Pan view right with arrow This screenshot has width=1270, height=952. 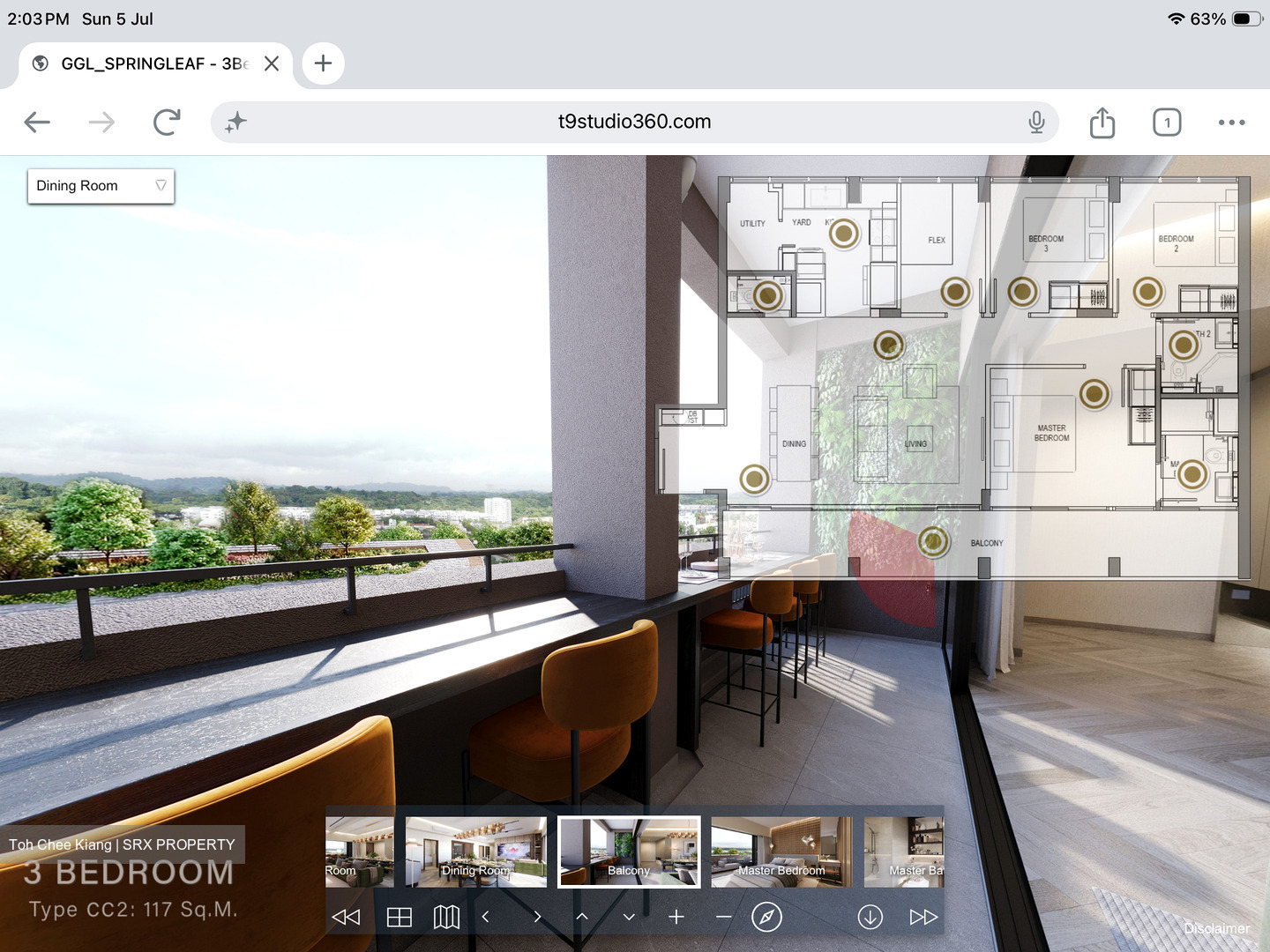(x=537, y=917)
